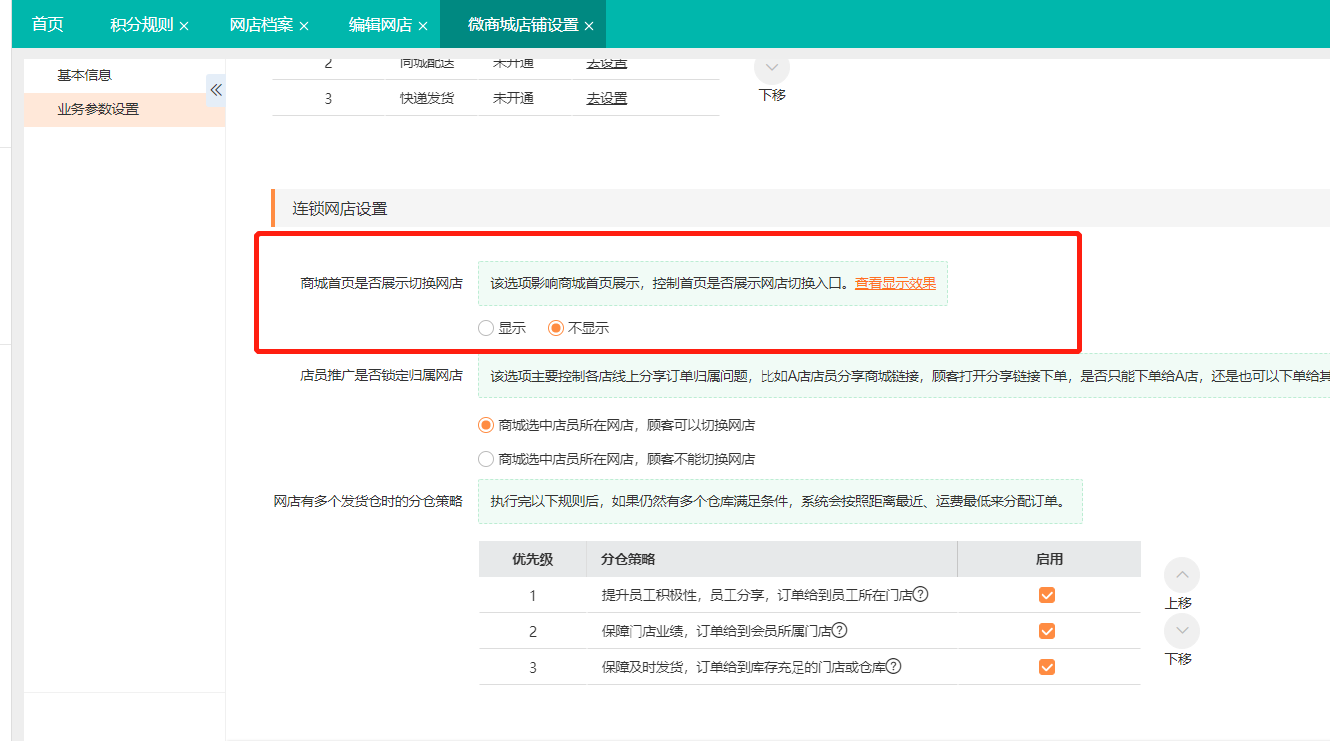Viewport: 1330px width, 741px height.
Task: Select 显示 radio for store switching
Action: [x=486, y=328]
